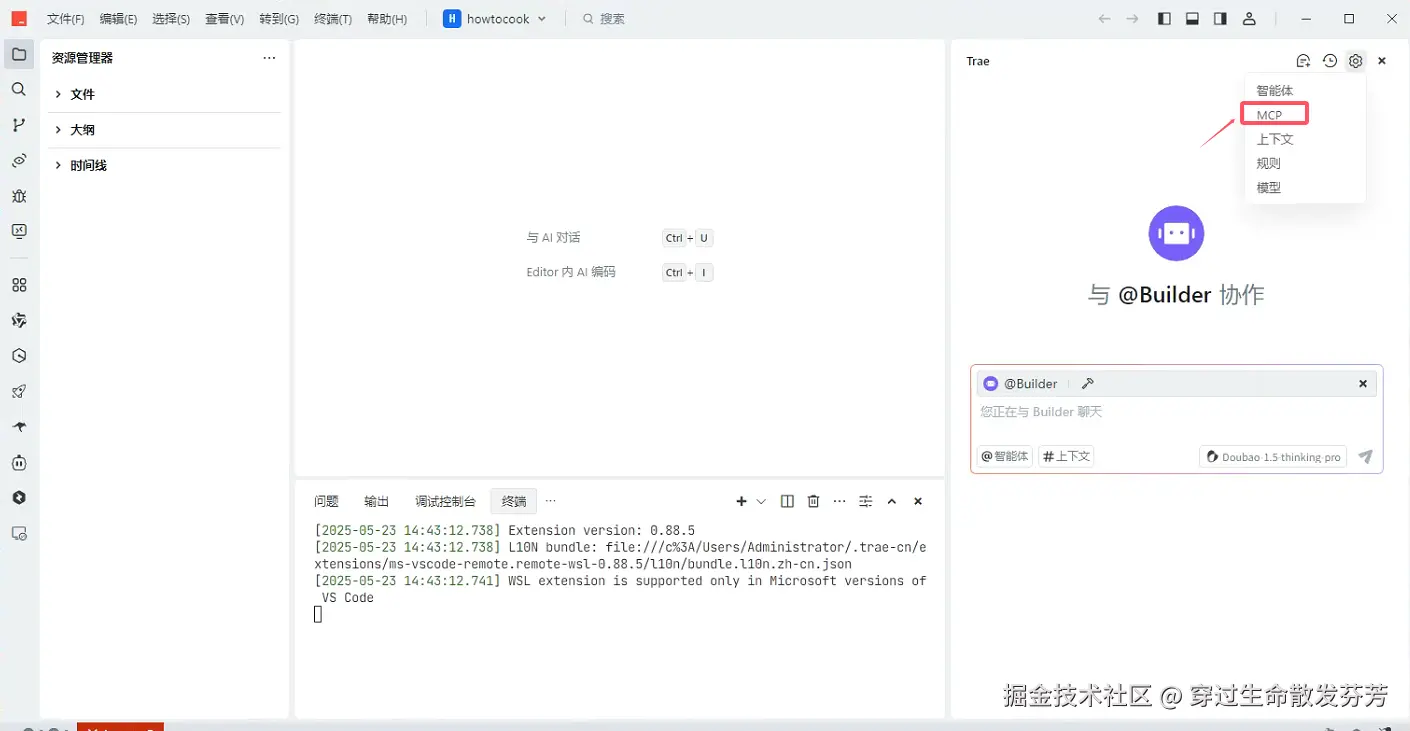Open terminal panel more actions ellipsis
The width and height of the screenshot is (1410, 731).
tap(839, 501)
